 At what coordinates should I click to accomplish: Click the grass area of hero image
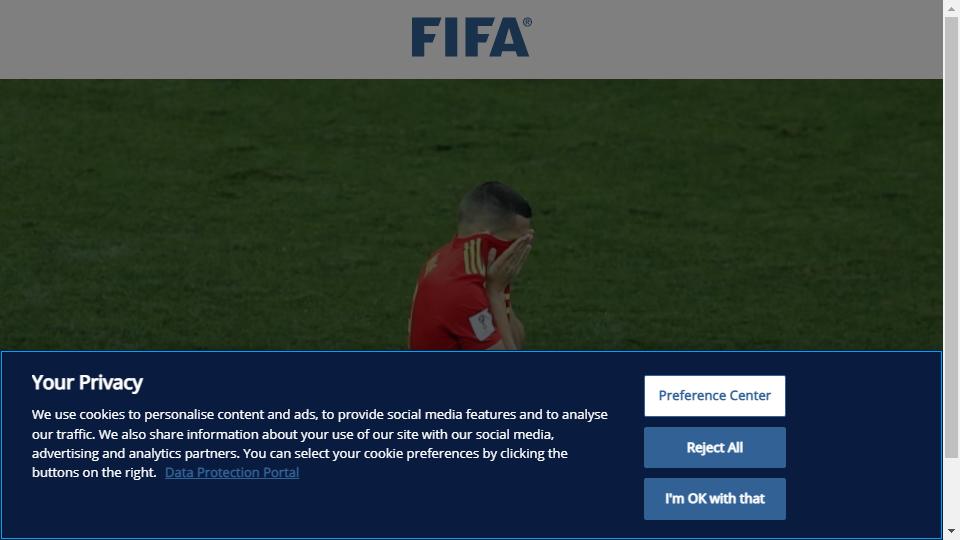coord(184,214)
